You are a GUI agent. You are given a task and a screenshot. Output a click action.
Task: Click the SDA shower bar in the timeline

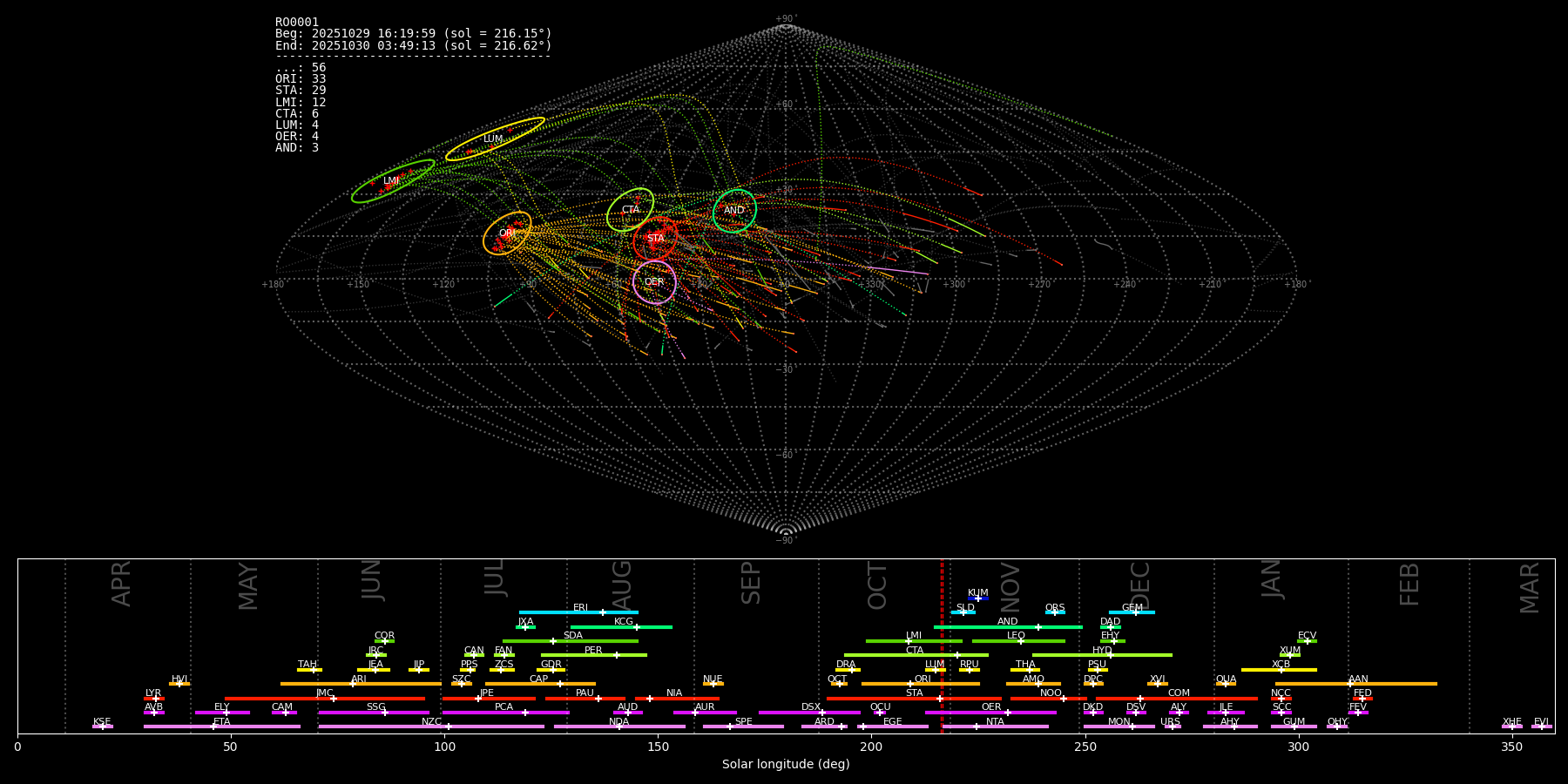click(x=571, y=641)
